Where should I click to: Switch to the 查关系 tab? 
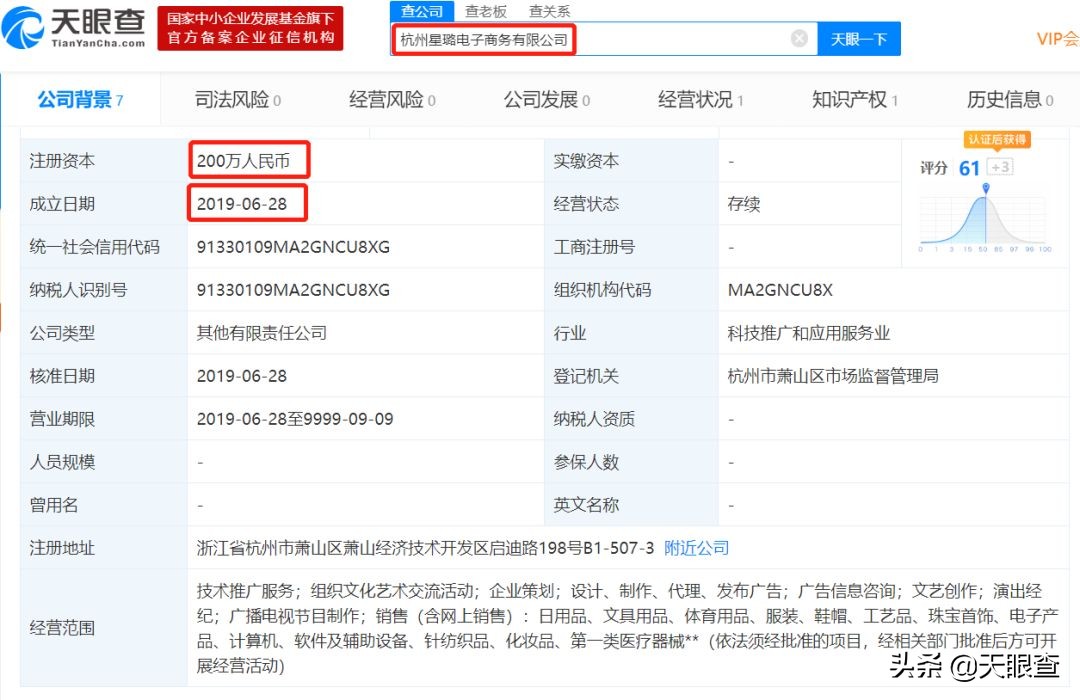(548, 12)
